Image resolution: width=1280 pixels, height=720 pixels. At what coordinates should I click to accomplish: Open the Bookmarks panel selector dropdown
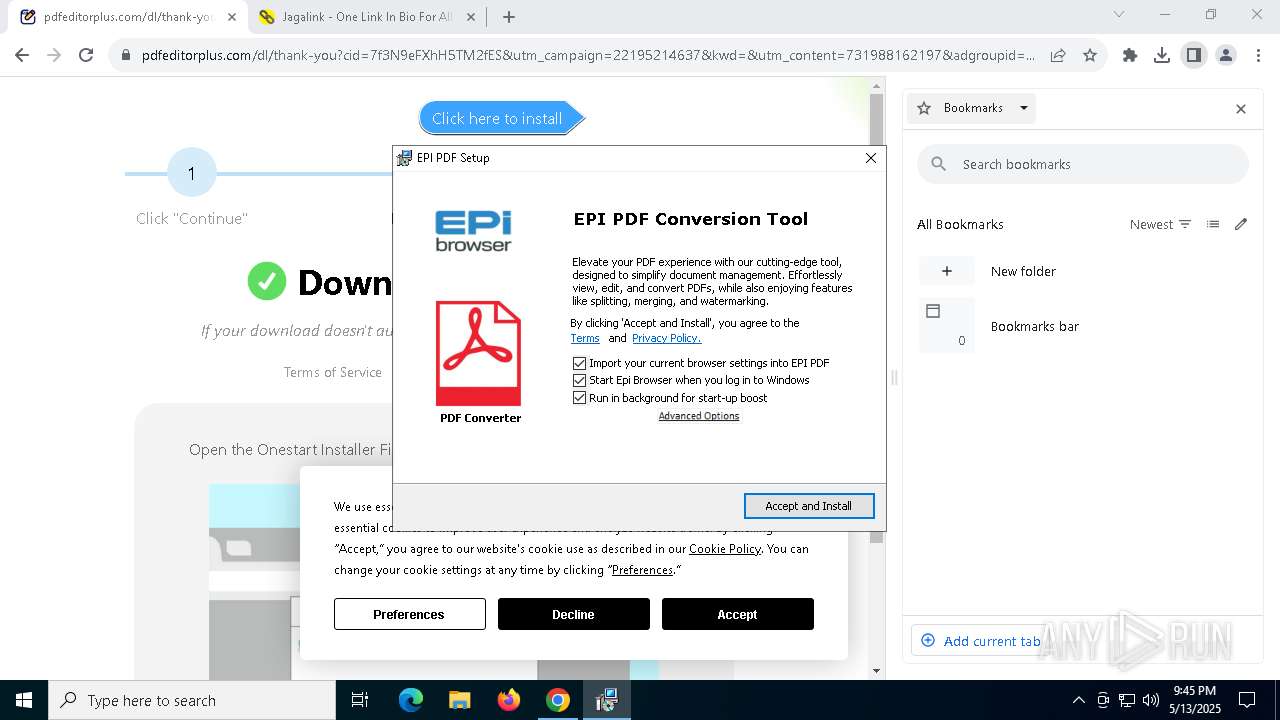tap(972, 108)
